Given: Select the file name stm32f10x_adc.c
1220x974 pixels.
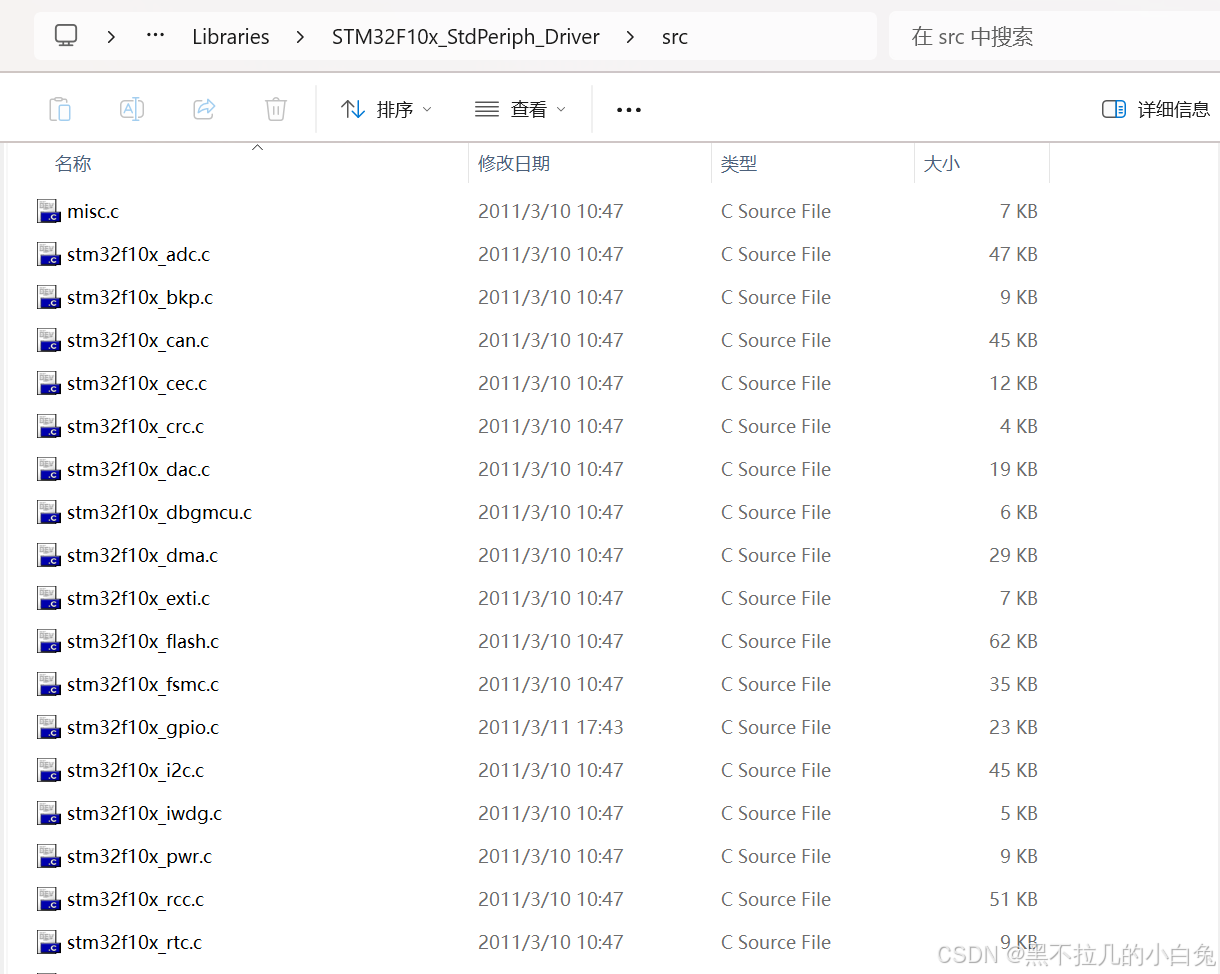Looking at the screenshot, I should (139, 254).
